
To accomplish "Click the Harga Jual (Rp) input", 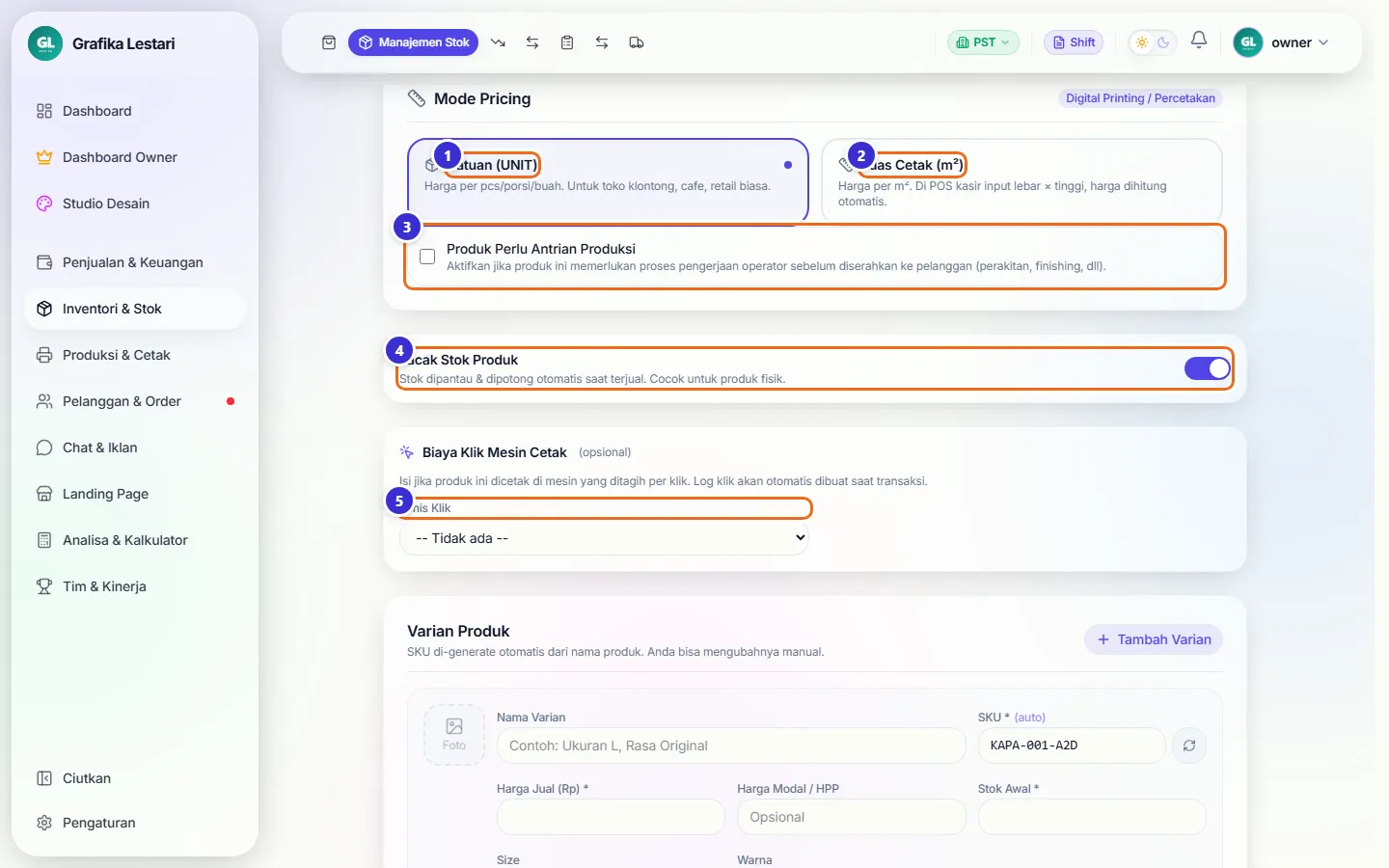I will coord(611,817).
